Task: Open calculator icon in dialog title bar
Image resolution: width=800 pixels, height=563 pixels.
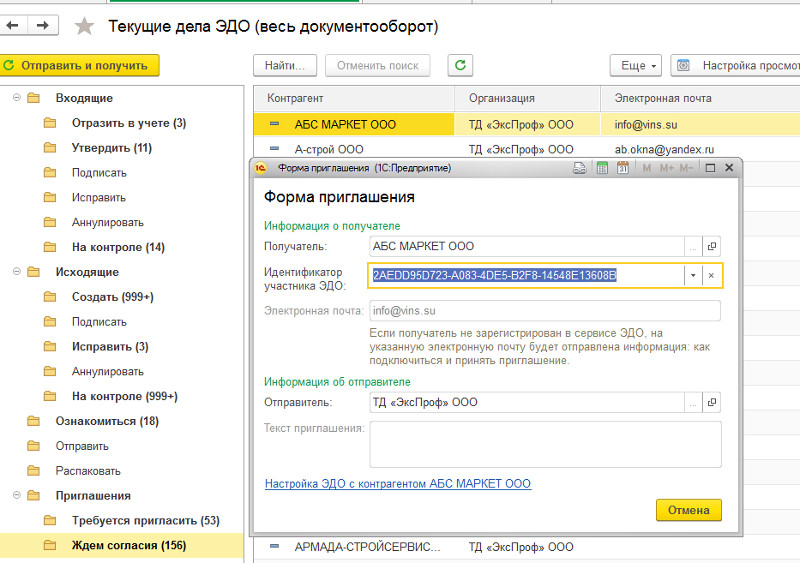Action: [x=602, y=168]
